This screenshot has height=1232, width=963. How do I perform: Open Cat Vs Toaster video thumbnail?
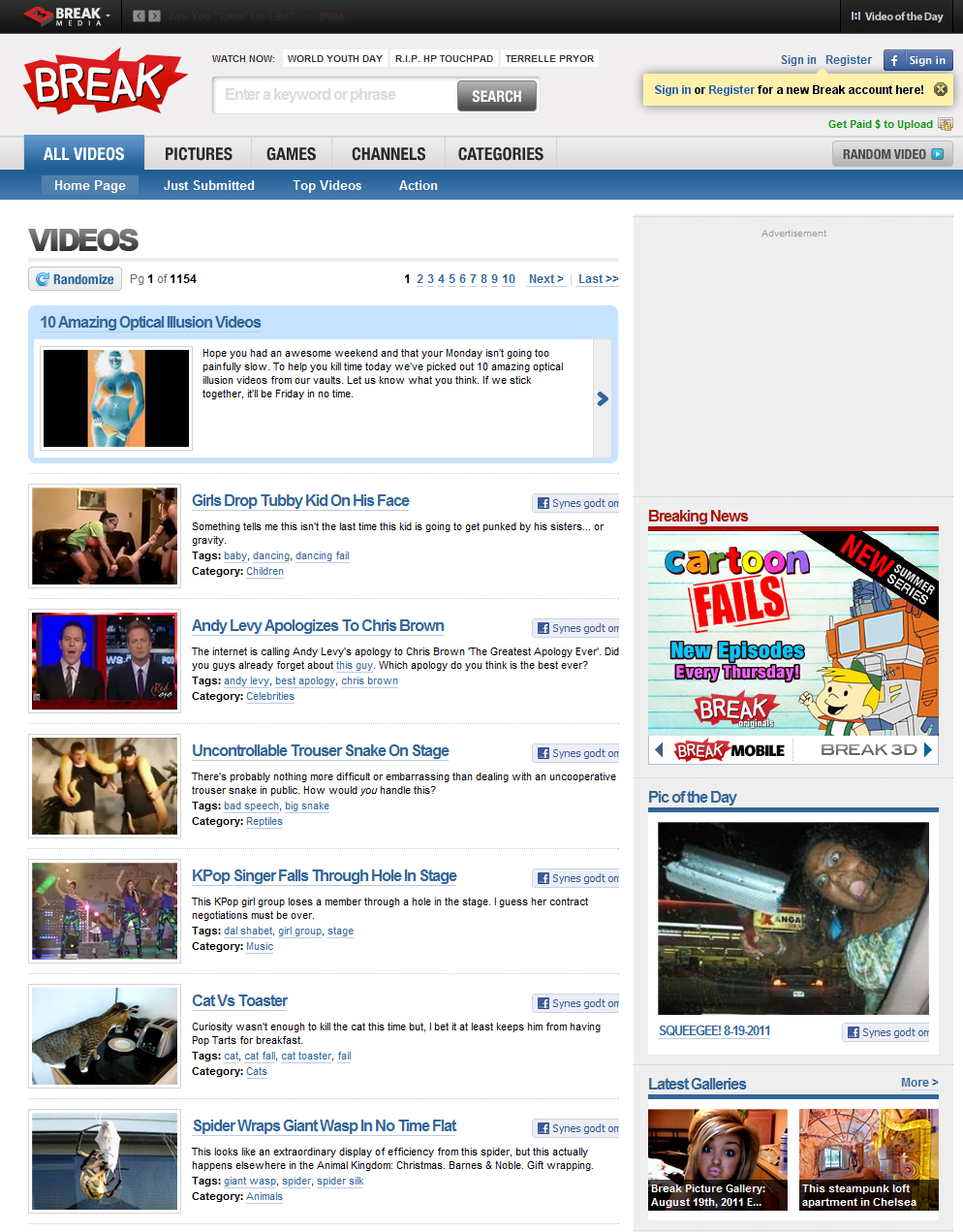[105, 1036]
